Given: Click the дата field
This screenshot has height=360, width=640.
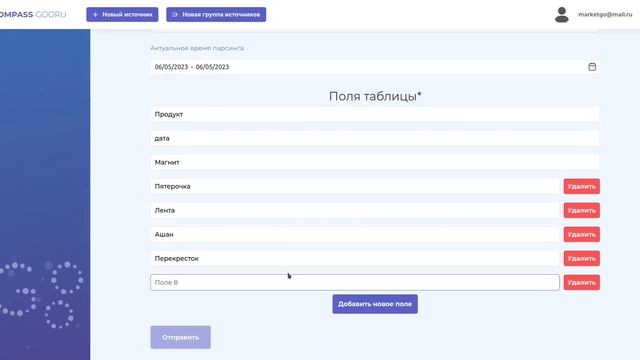Looking at the screenshot, I should tap(375, 138).
